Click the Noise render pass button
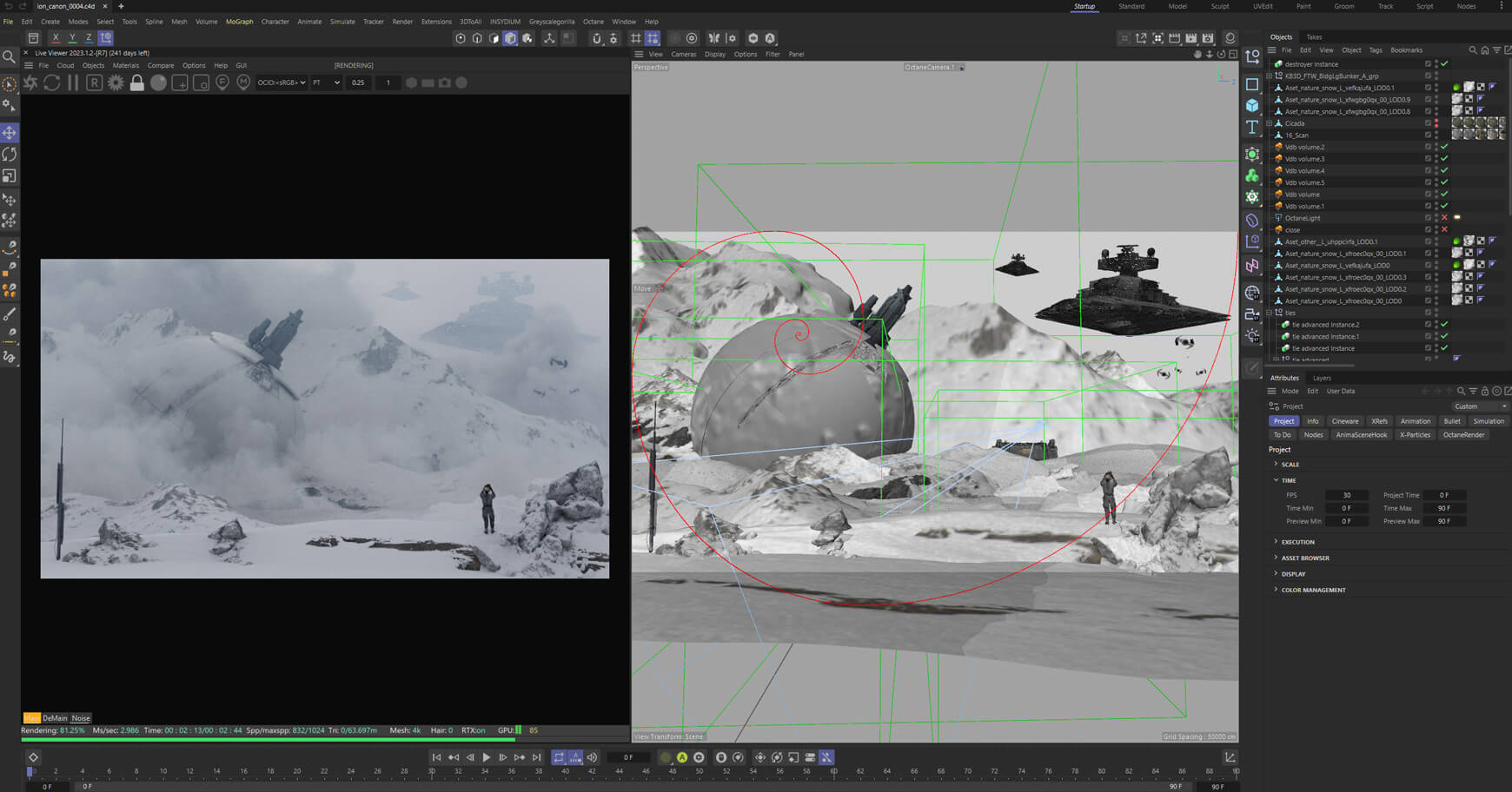 point(81,718)
